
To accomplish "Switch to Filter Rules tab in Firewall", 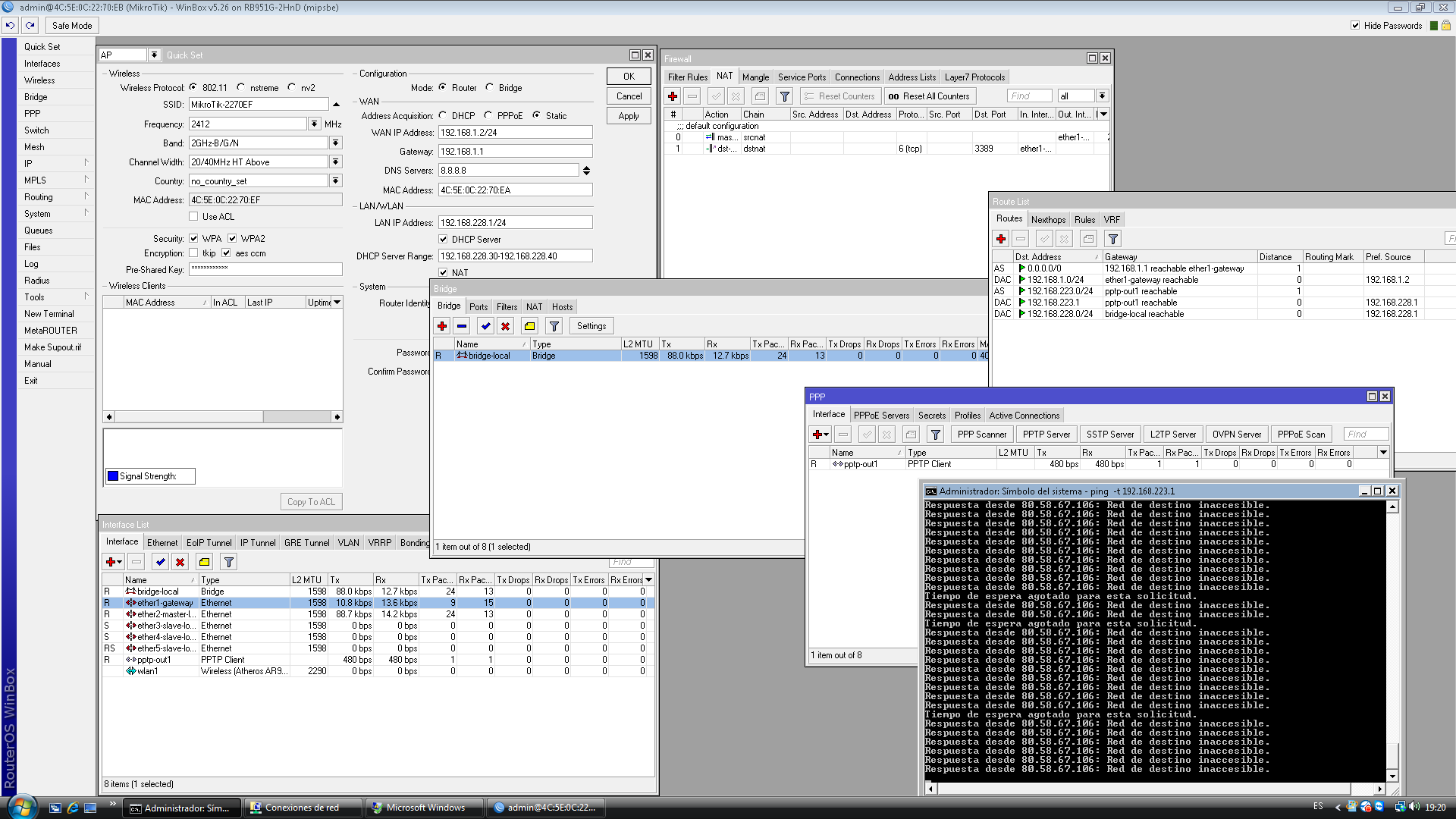I will pyautogui.click(x=688, y=77).
